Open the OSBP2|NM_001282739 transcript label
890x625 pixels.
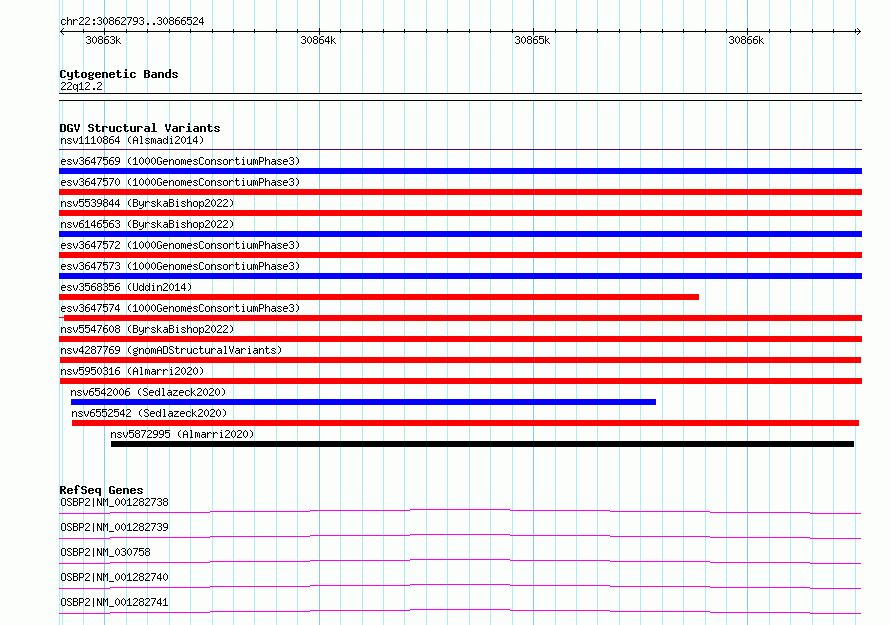coord(114,527)
